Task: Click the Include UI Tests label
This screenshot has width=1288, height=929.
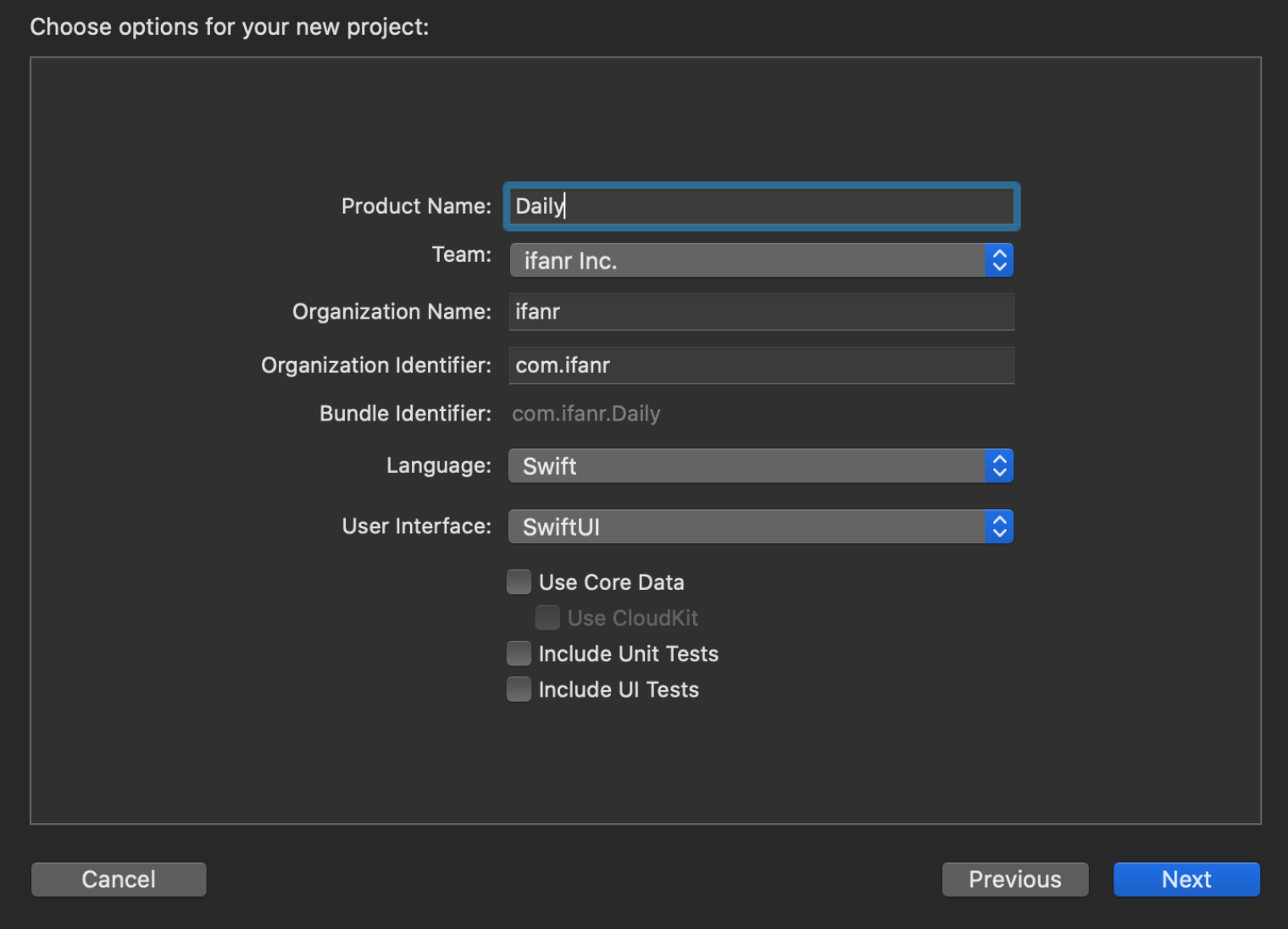Action: (619, 689)
